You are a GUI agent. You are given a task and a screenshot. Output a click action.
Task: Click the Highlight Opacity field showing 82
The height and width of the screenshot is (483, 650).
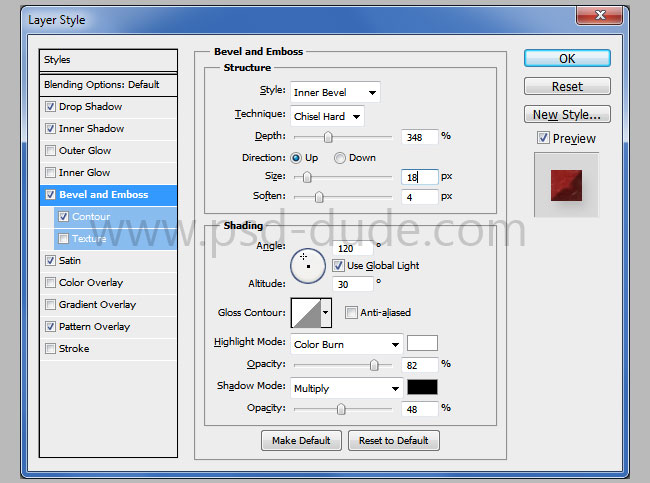(420, 365)
